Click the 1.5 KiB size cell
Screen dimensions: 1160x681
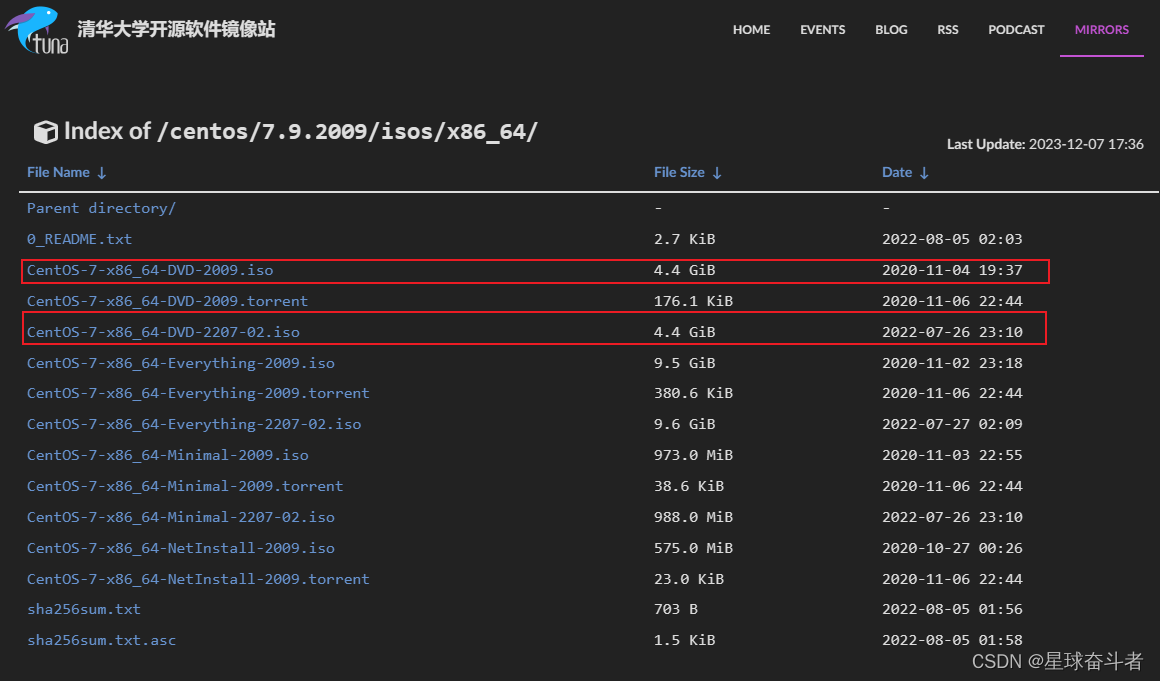click(684, 640)
